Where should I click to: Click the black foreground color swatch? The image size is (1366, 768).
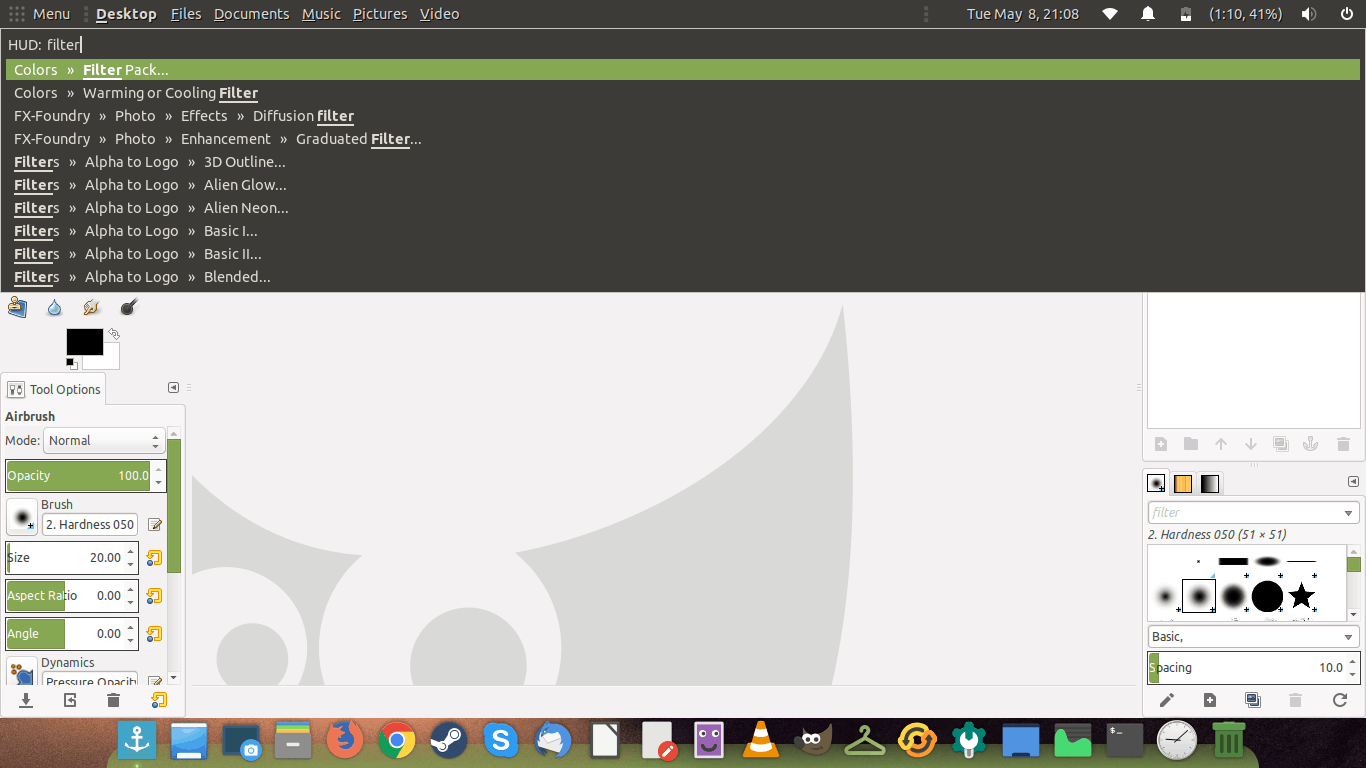click(x=85, y=342)
